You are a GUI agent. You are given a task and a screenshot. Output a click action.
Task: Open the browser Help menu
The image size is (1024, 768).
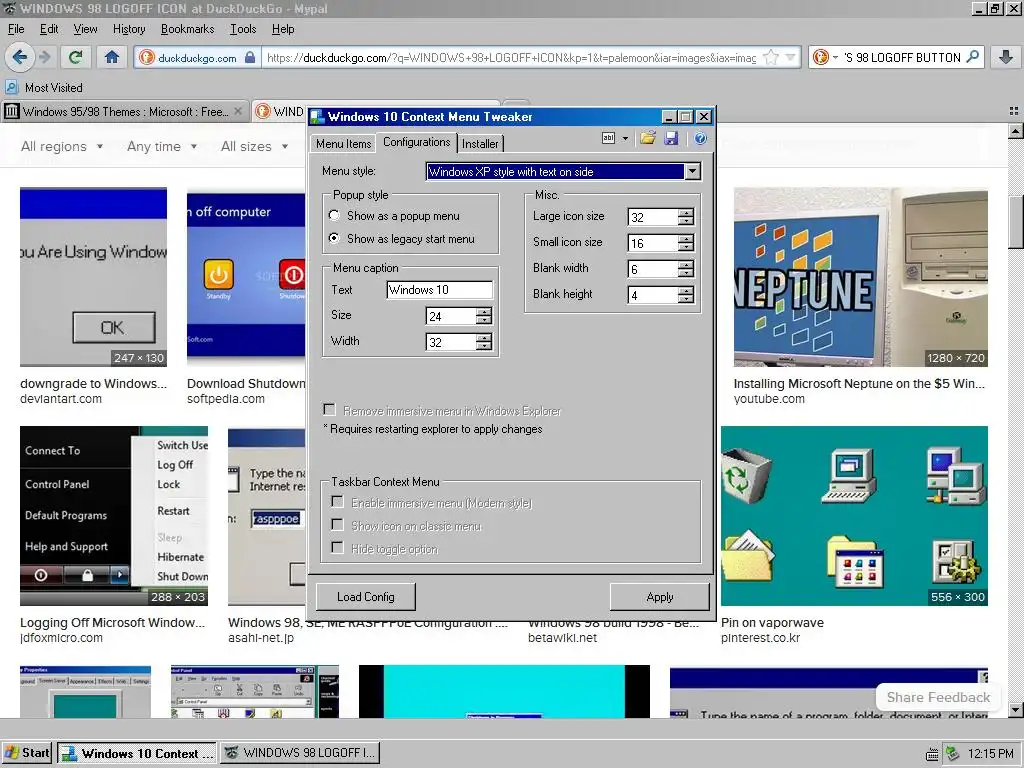(x=283, y=29)
